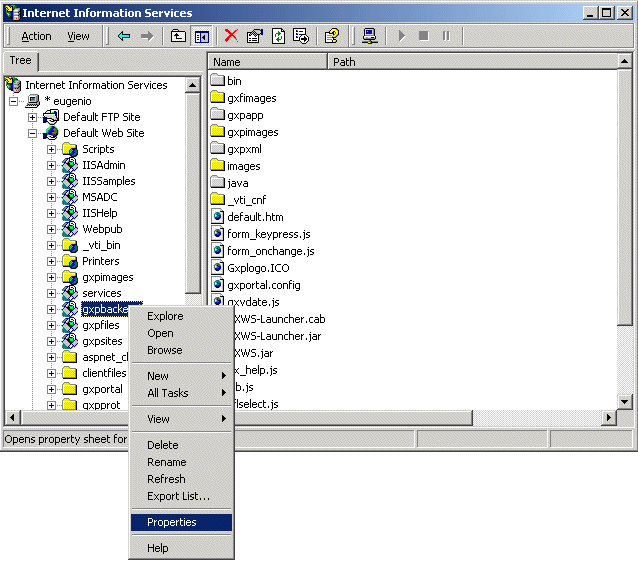Expand the New submenu
Image resolution: width=638 pixels, height=561 pixels.
point(181,376)
